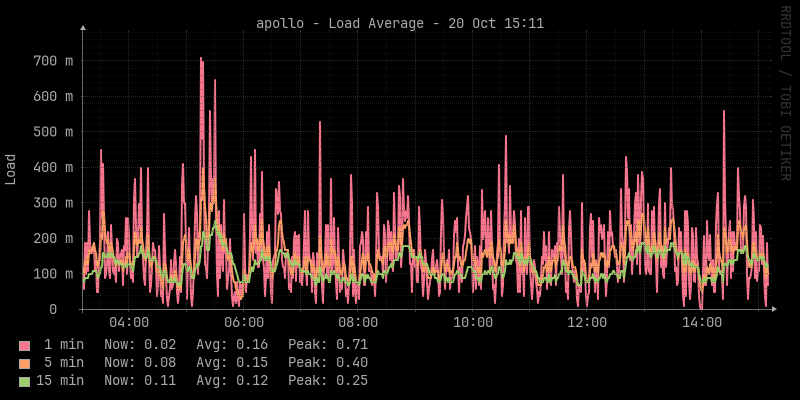Image resolution: width=800 pixels, height=400 pixels.
Task: Select the '15 min' legend label
Action: 60,381
